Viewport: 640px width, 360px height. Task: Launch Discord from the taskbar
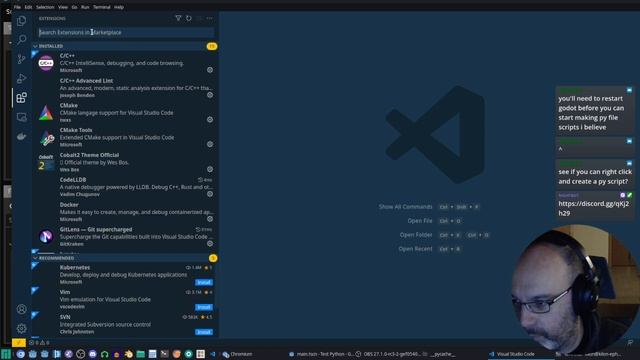tap(93, 354)
